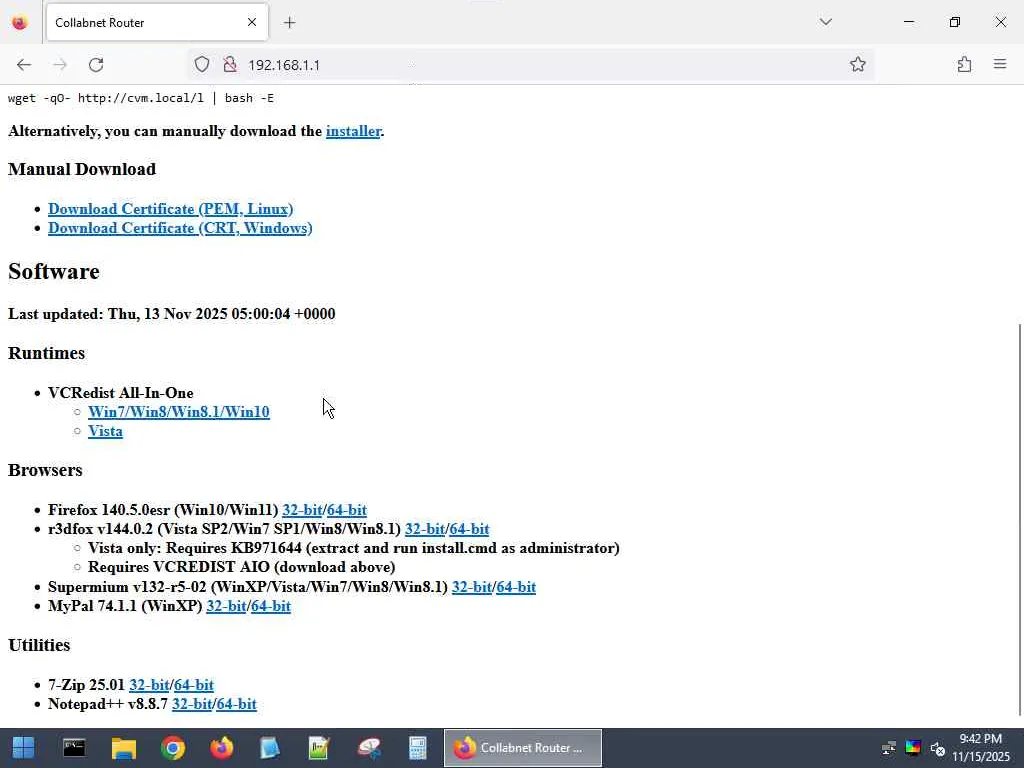
Task: Open a new tab with the plus button
Action: pos(289,23)
